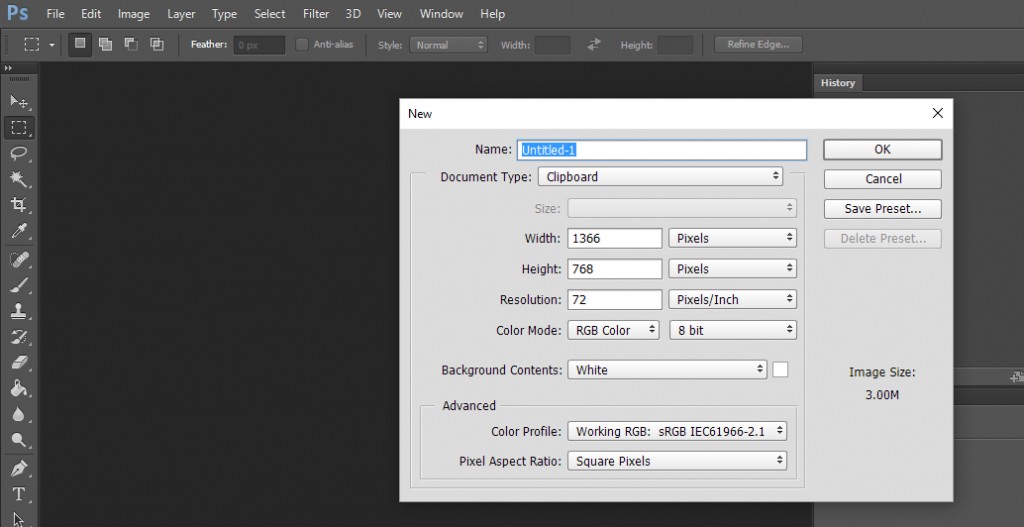Open the Width units dropdown

tap(732, 238)
